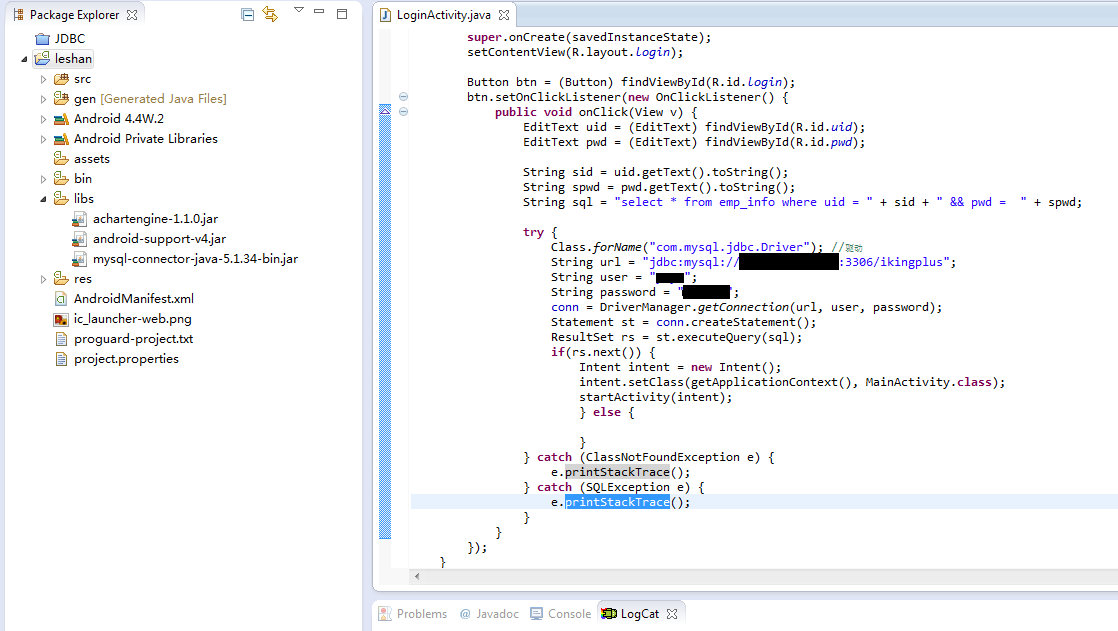Expand the src folder
1118x631 pixels.
pos(43,79)
